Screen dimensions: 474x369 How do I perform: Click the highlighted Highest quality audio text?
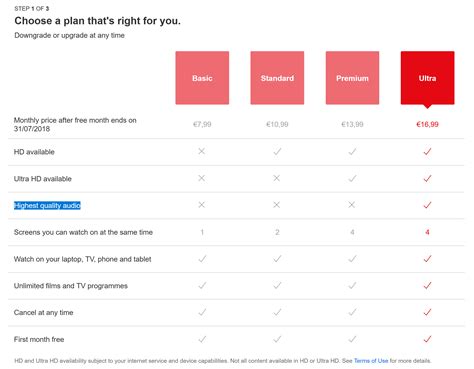(47, 205)
